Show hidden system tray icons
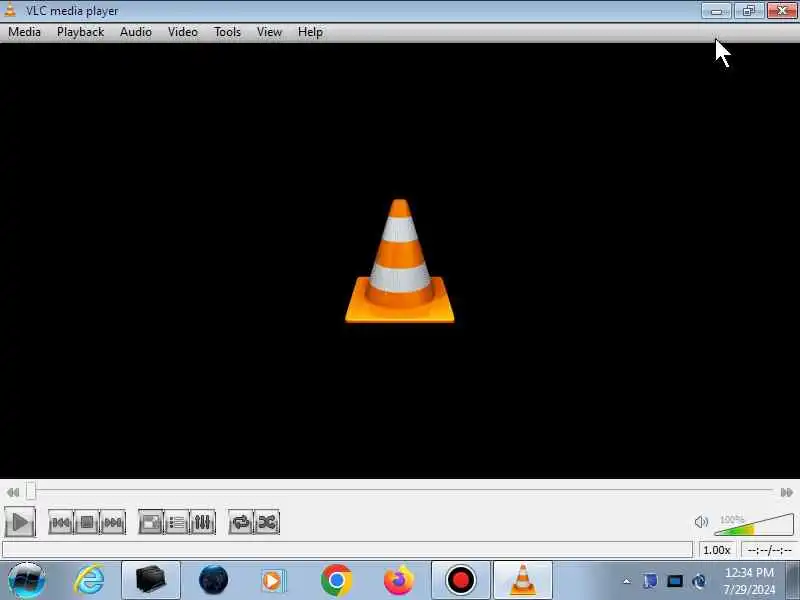This screenshot has height=600, width=800. coord(627,581)
